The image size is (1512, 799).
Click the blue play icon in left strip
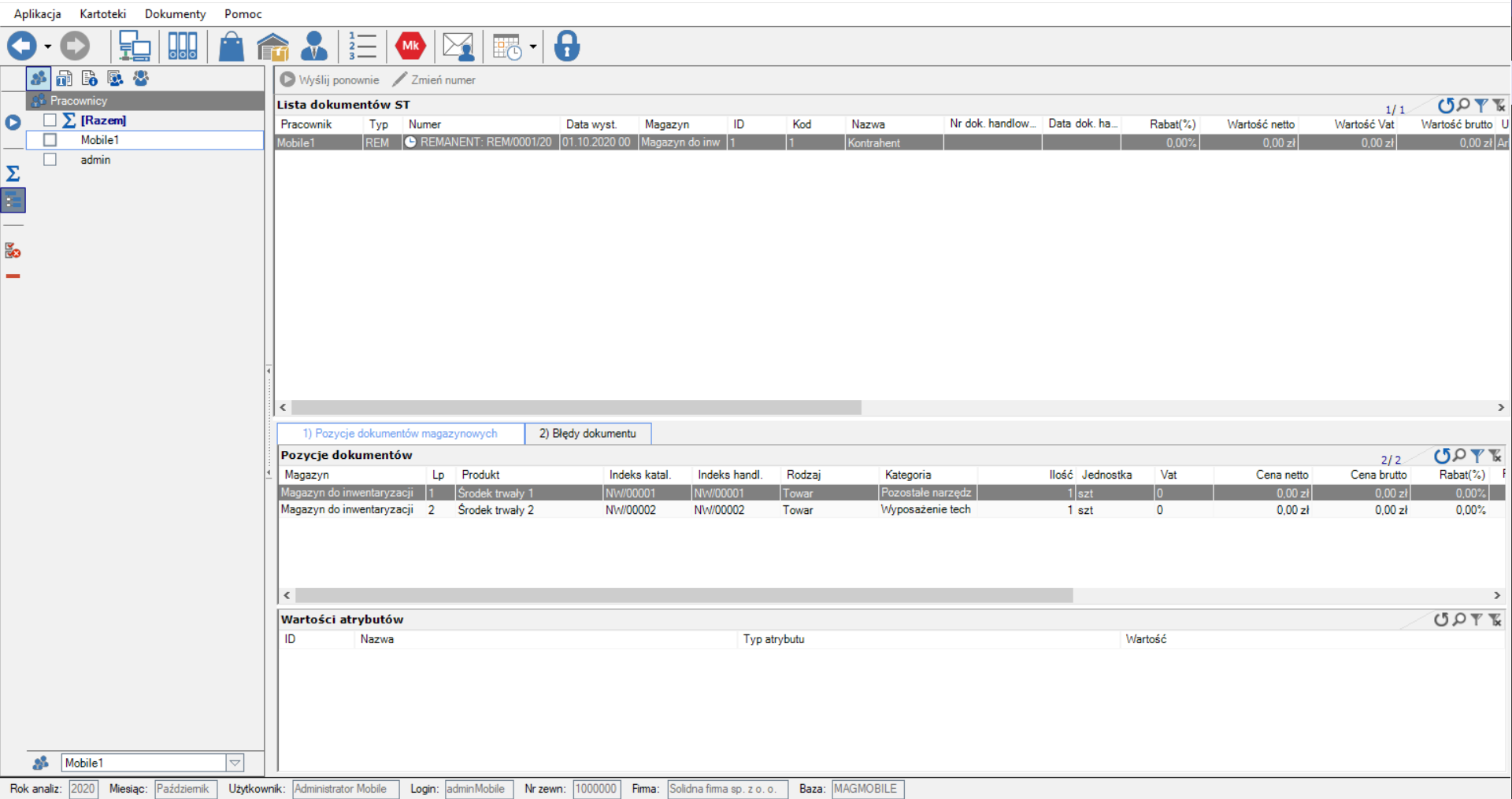pyautogui.click(x=13, y=122)
